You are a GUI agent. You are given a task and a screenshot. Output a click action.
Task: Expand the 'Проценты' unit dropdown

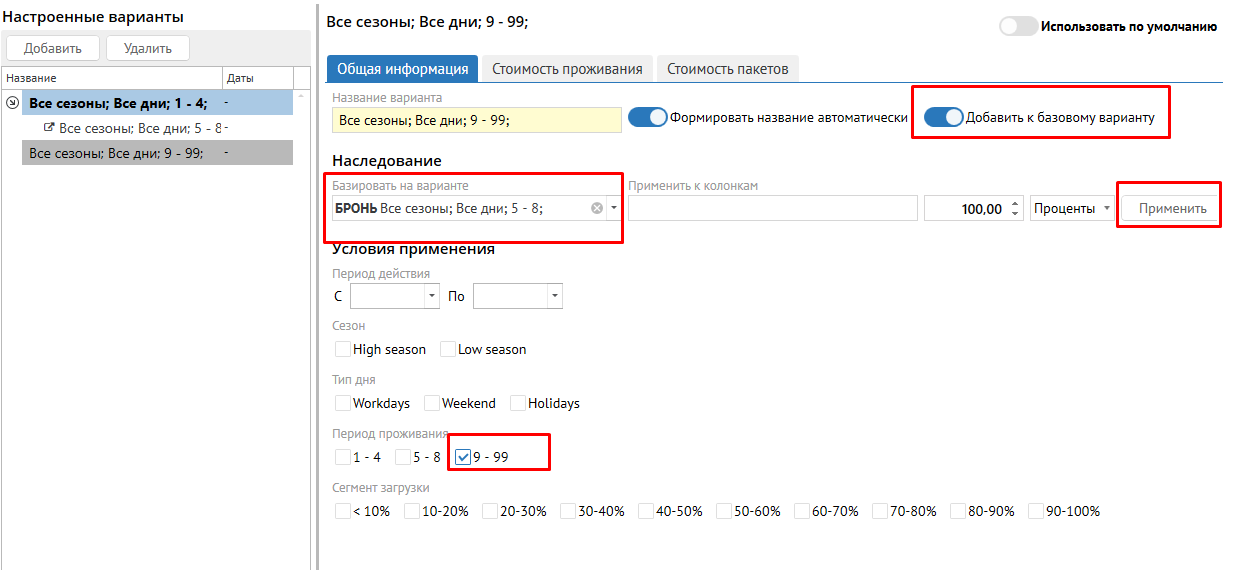coord(1107,208)
